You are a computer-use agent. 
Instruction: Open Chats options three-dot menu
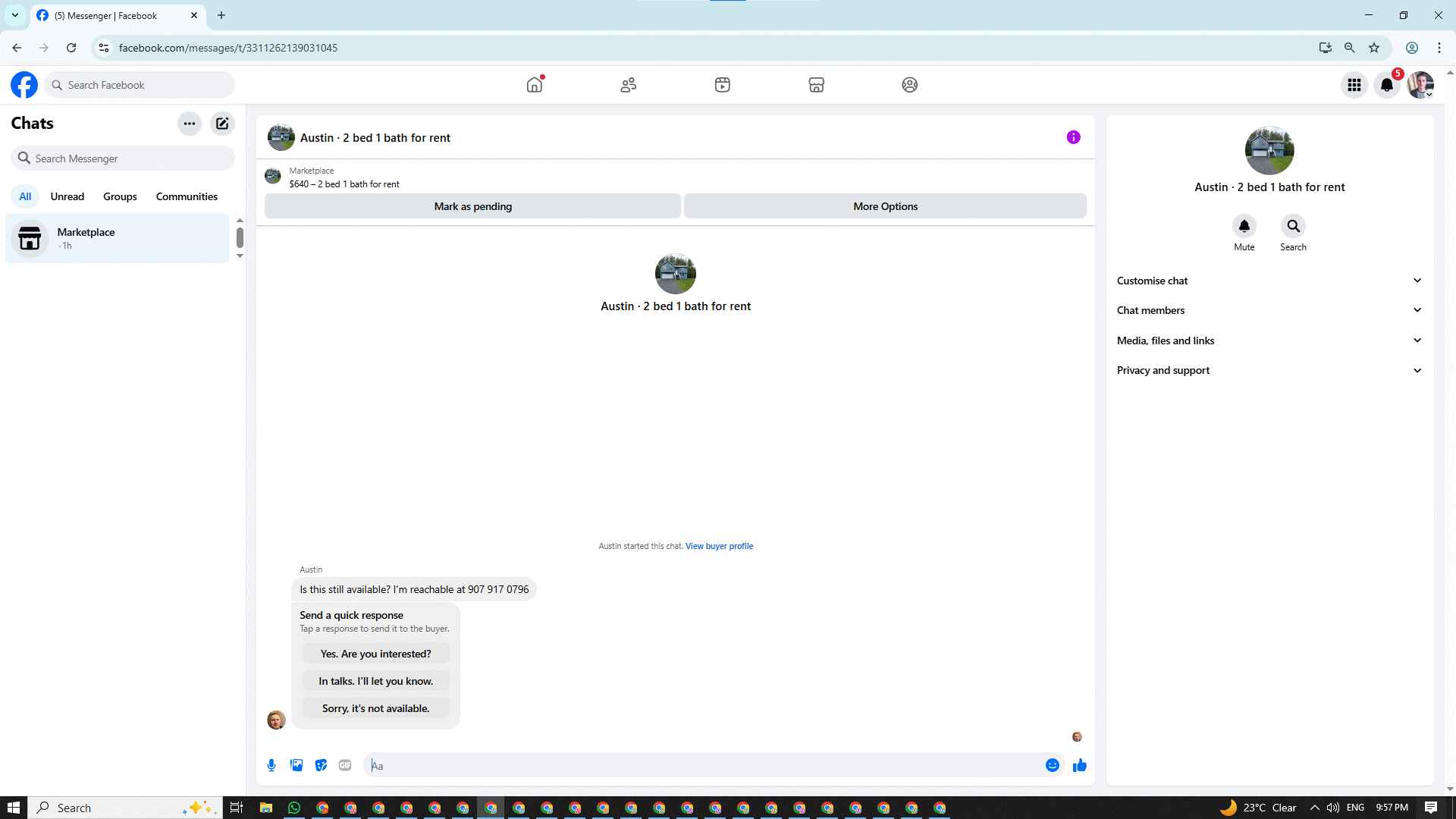(190, 124)
